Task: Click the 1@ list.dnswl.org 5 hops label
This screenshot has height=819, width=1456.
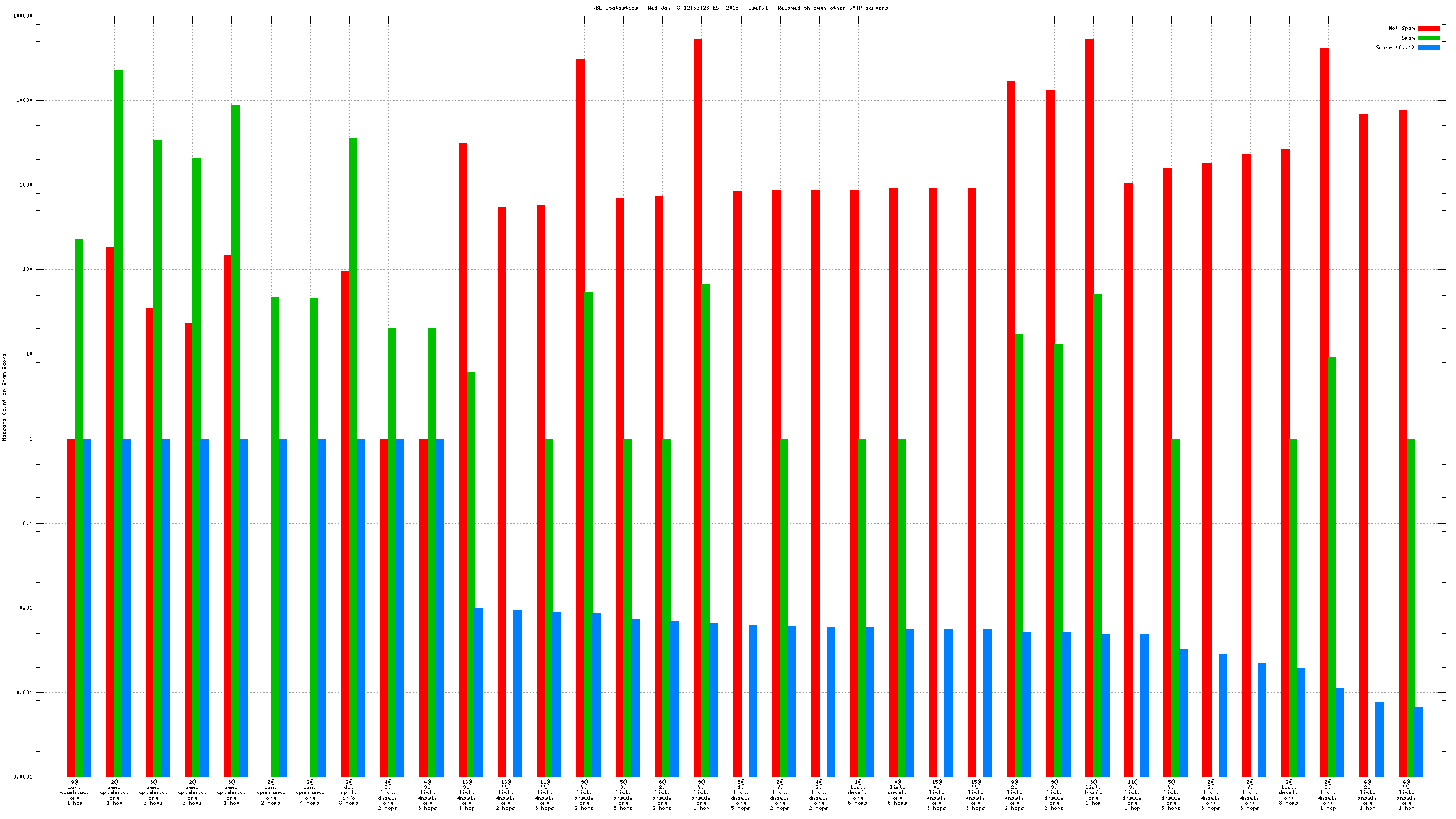Action: 858,792
